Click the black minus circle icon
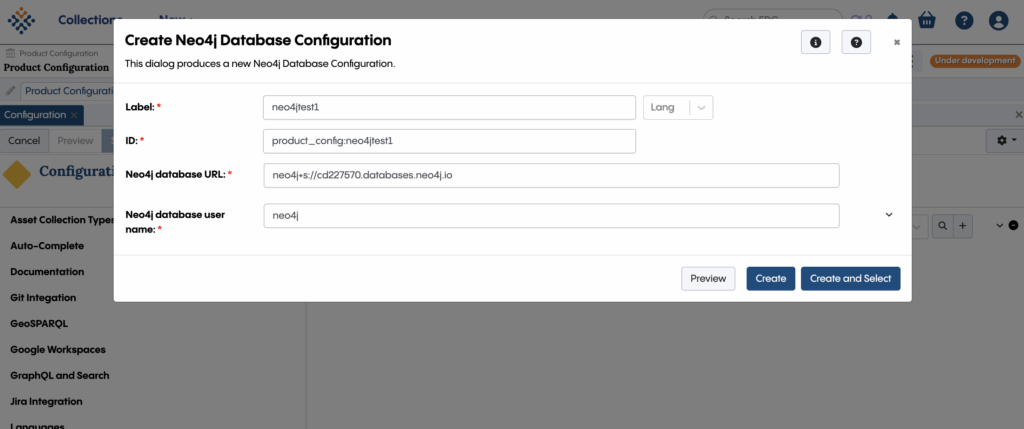This screenshot has width=1024, height=429. coord(1013,226)
